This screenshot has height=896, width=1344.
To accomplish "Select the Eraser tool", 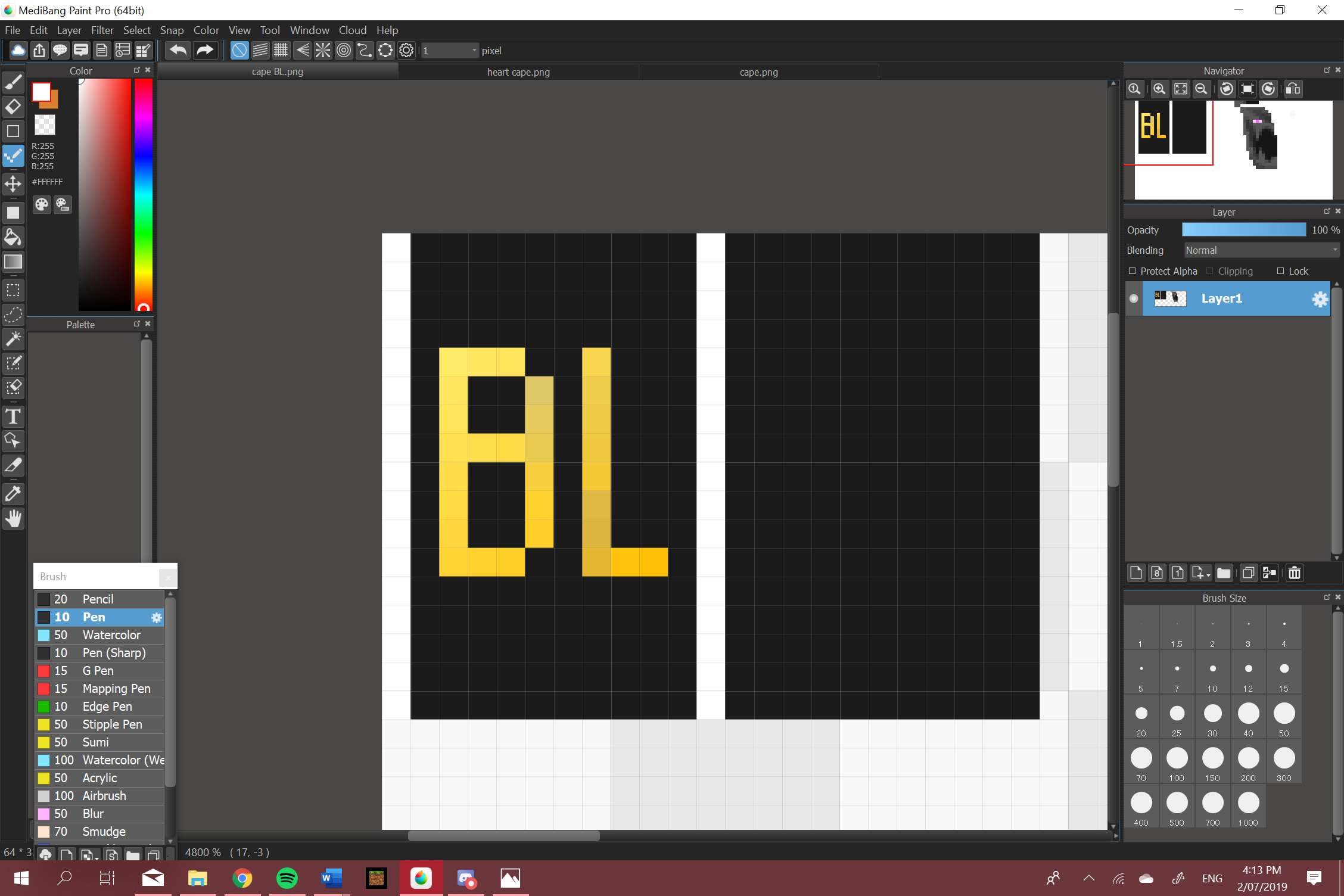I will coord(13,107).
